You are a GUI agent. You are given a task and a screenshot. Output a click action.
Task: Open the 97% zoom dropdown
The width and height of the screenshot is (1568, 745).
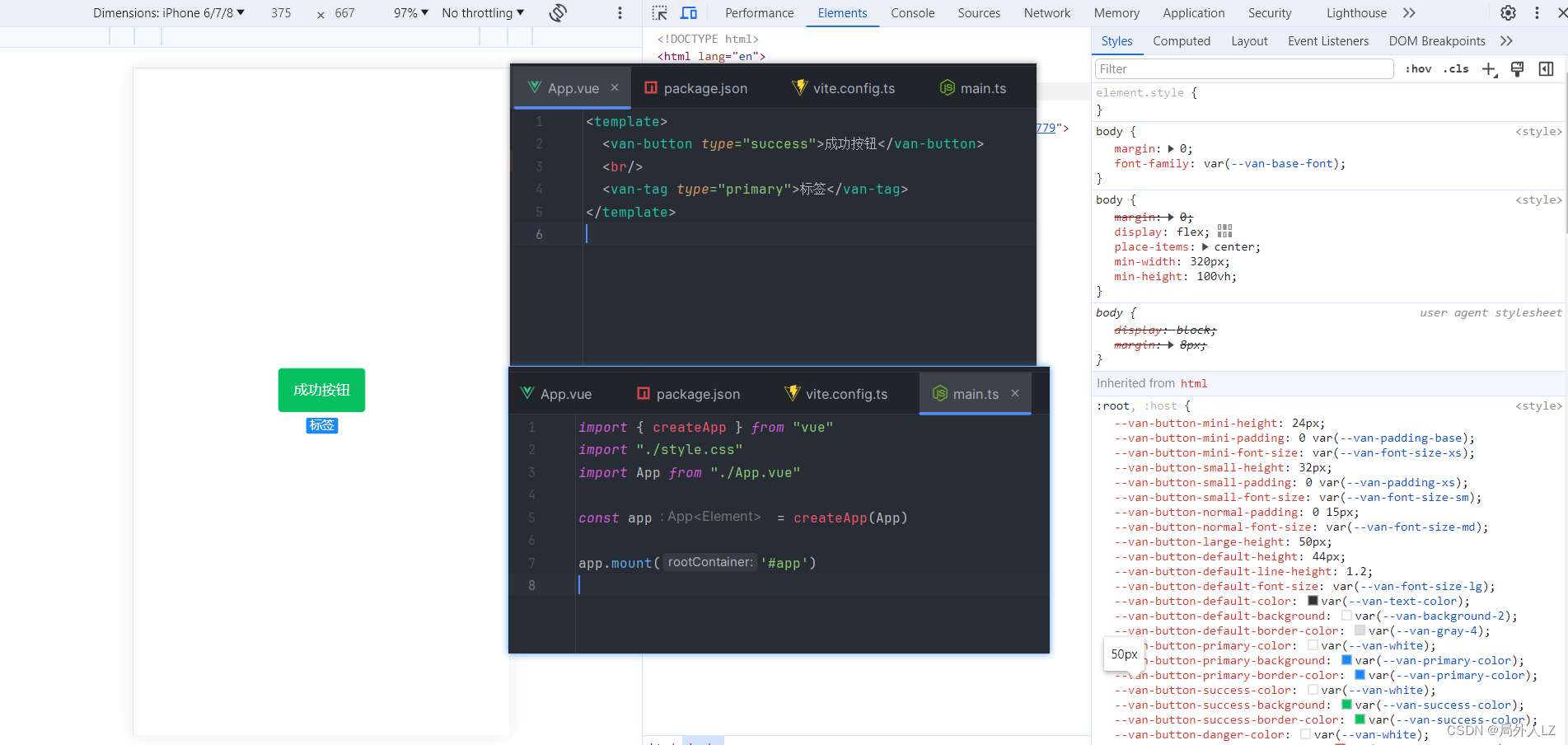tap(411, 13)
